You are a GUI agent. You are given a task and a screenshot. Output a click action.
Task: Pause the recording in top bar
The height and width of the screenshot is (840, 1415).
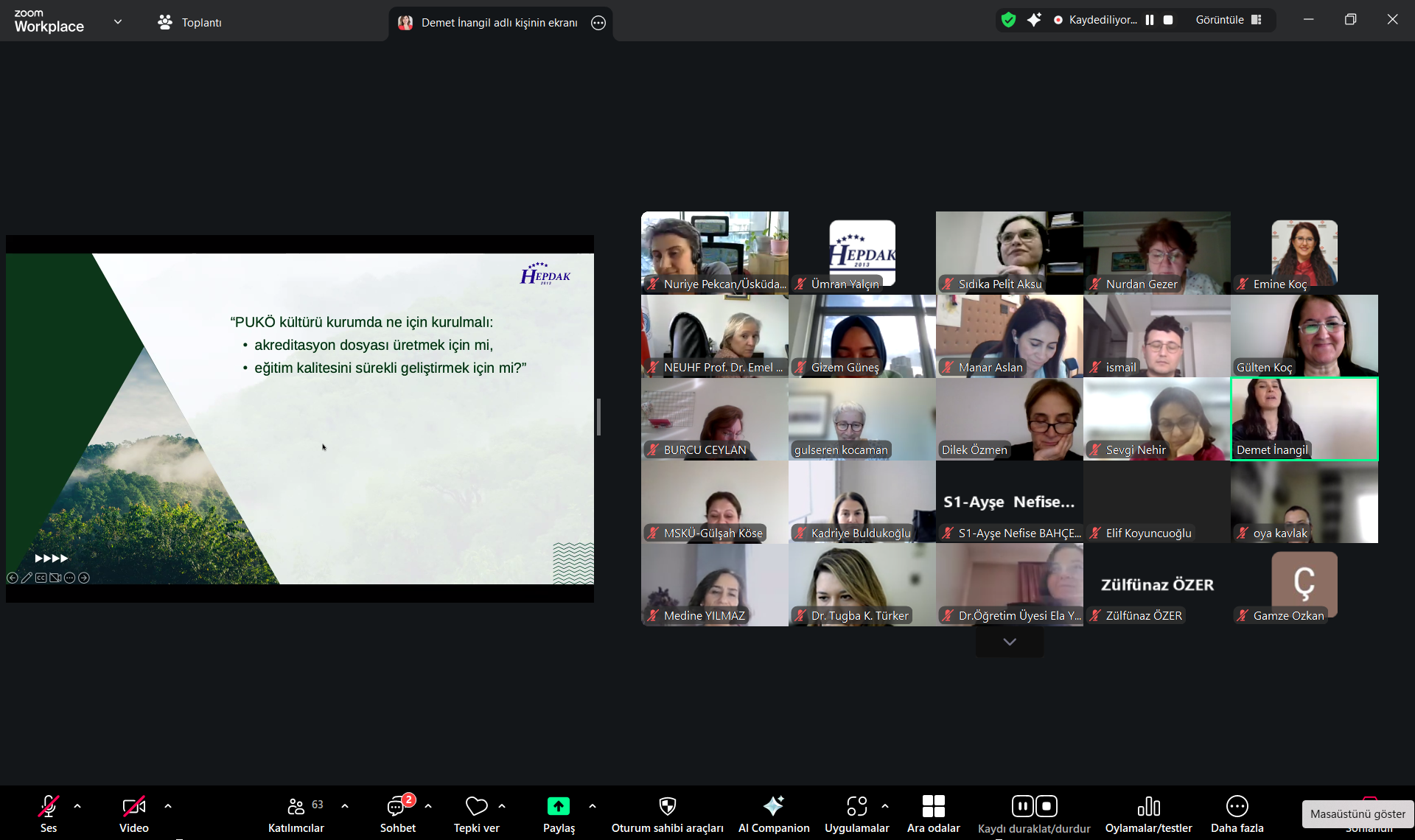pyautogui.click(x=1150, y=20)
